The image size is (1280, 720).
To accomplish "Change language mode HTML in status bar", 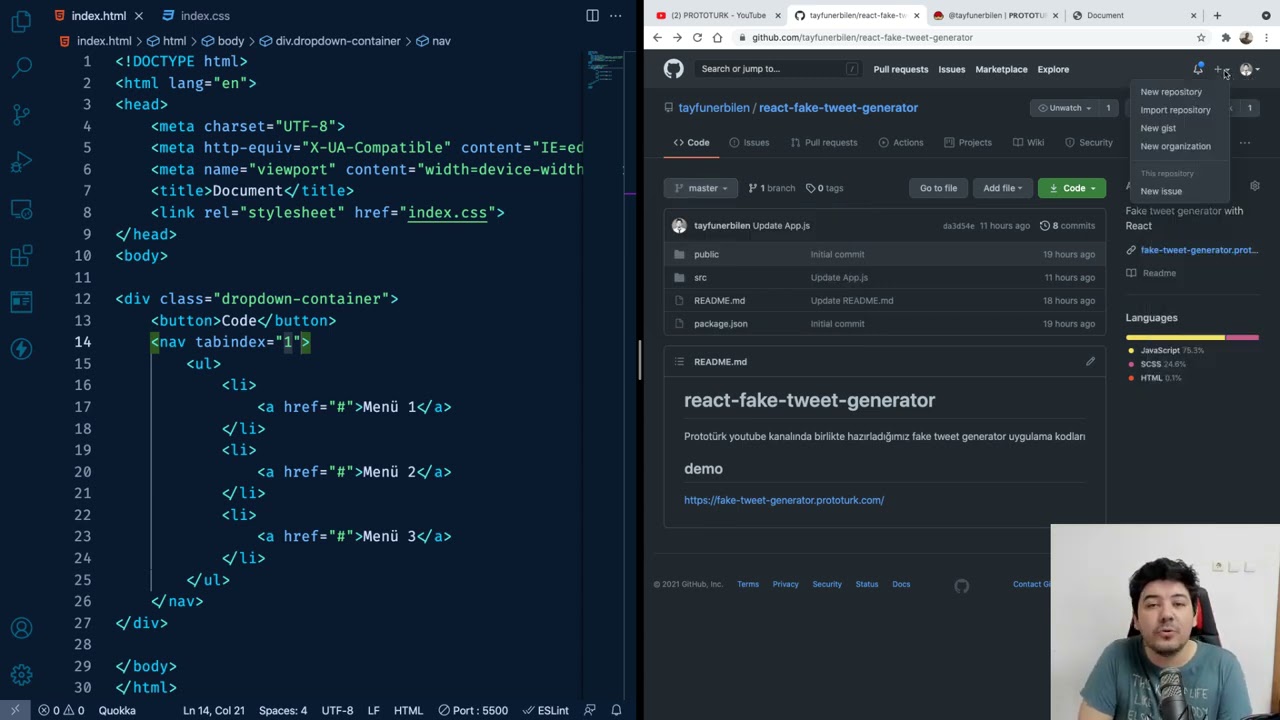I will [408, 710].
